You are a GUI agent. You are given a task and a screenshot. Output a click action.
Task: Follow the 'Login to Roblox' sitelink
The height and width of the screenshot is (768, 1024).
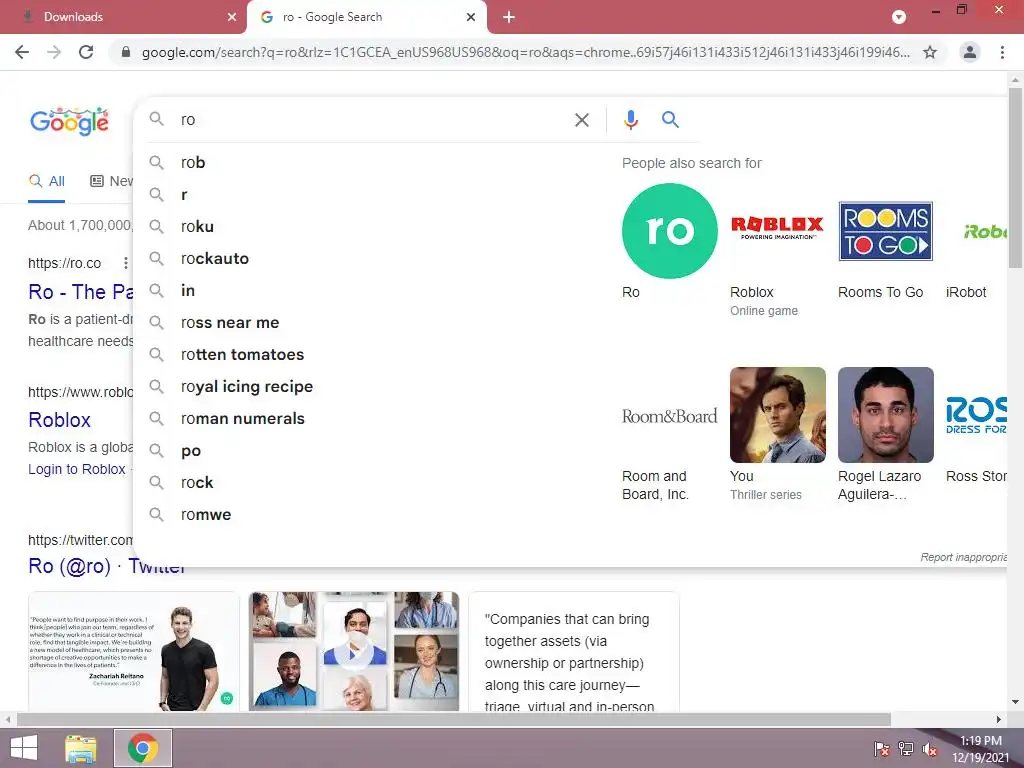pos(76,469)
